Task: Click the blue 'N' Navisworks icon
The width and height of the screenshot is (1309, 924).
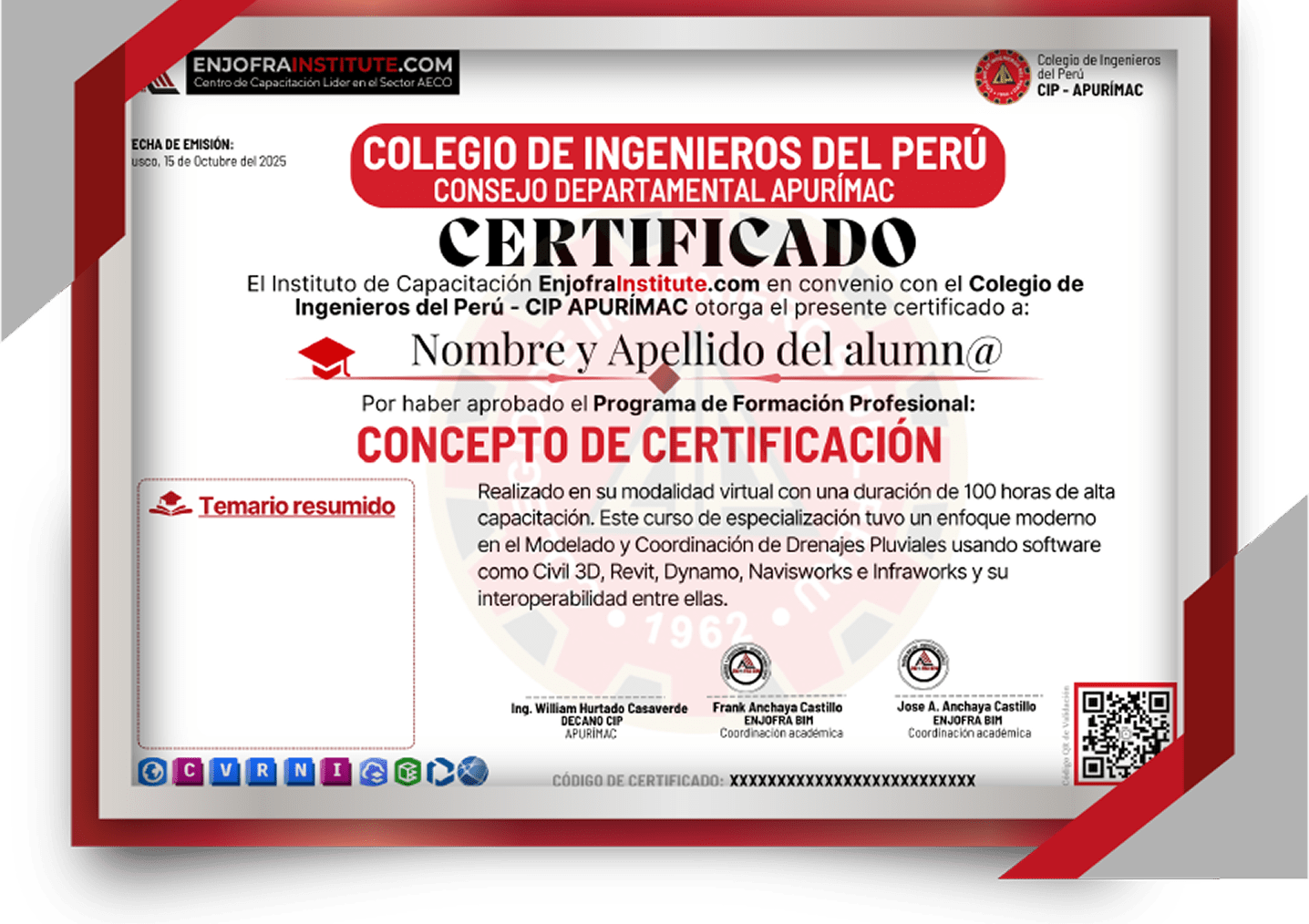Action: [x=299, y=772]
